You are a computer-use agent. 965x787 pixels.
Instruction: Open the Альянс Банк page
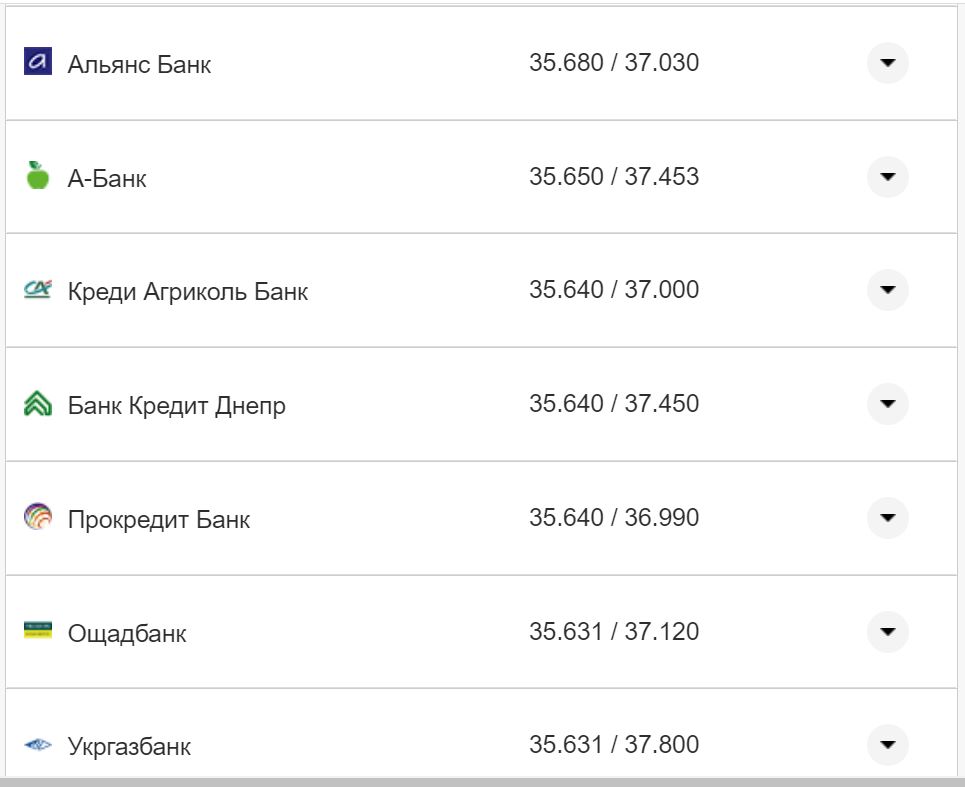[x=140, y=65]
